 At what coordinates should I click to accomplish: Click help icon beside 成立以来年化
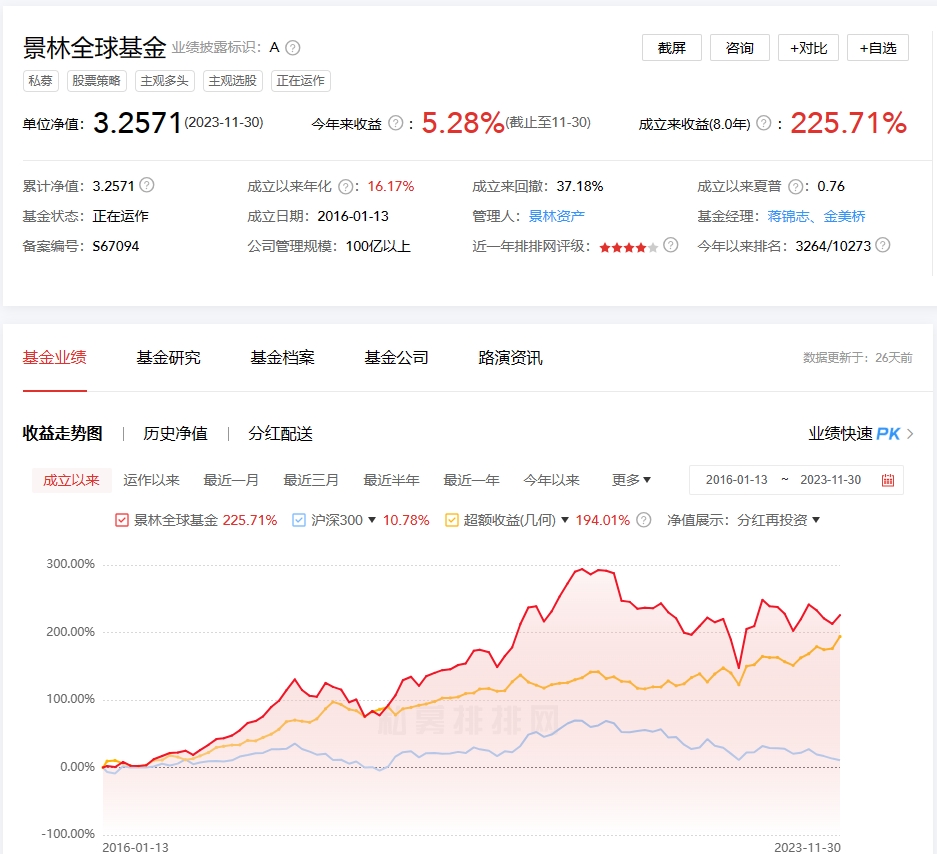(345, 187)
